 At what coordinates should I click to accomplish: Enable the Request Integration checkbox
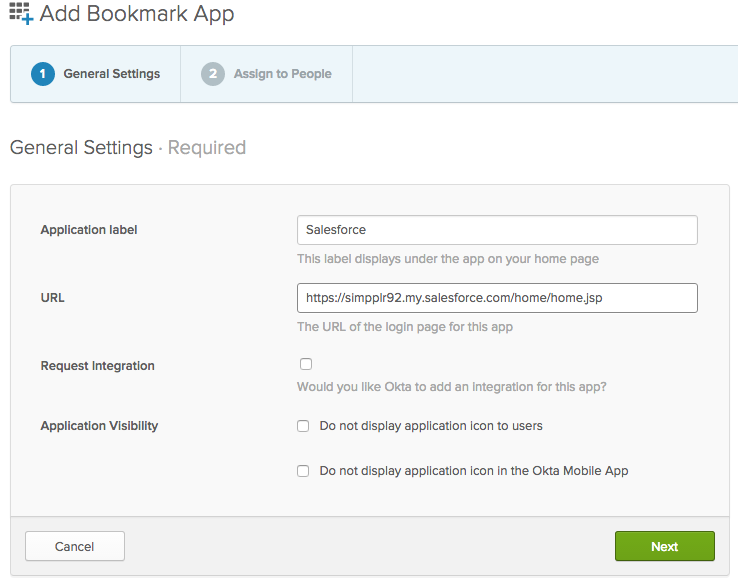pos(306,364)
